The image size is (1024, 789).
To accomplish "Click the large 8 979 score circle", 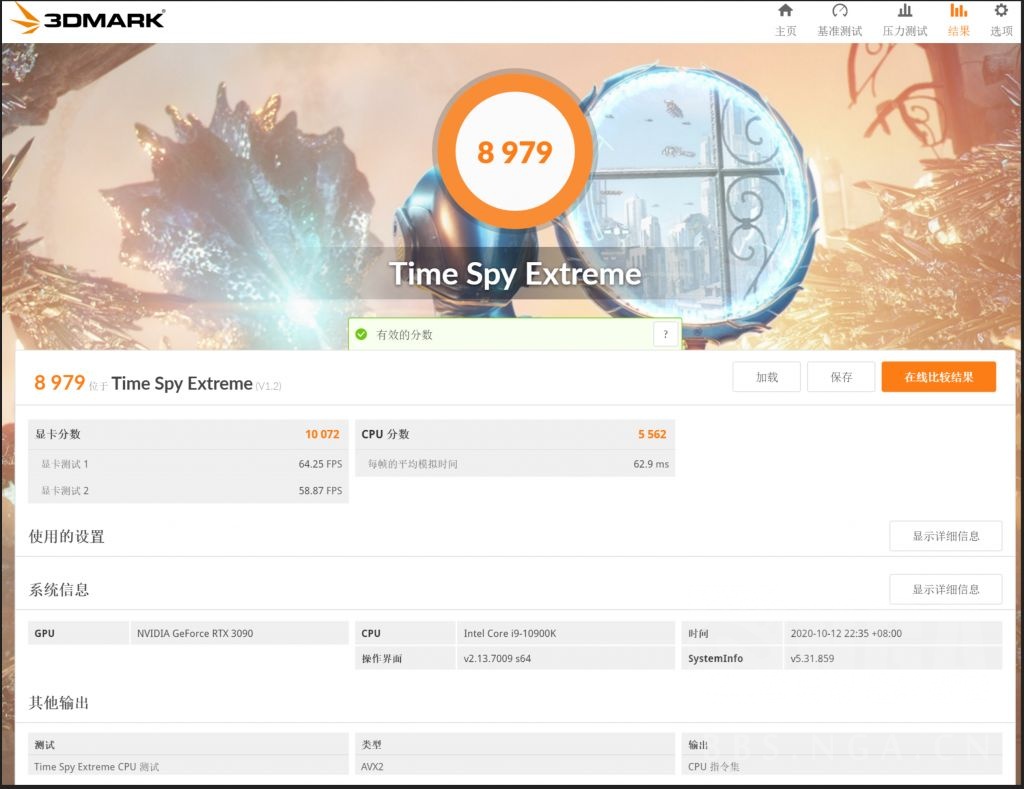I will (x=515, y=152).
